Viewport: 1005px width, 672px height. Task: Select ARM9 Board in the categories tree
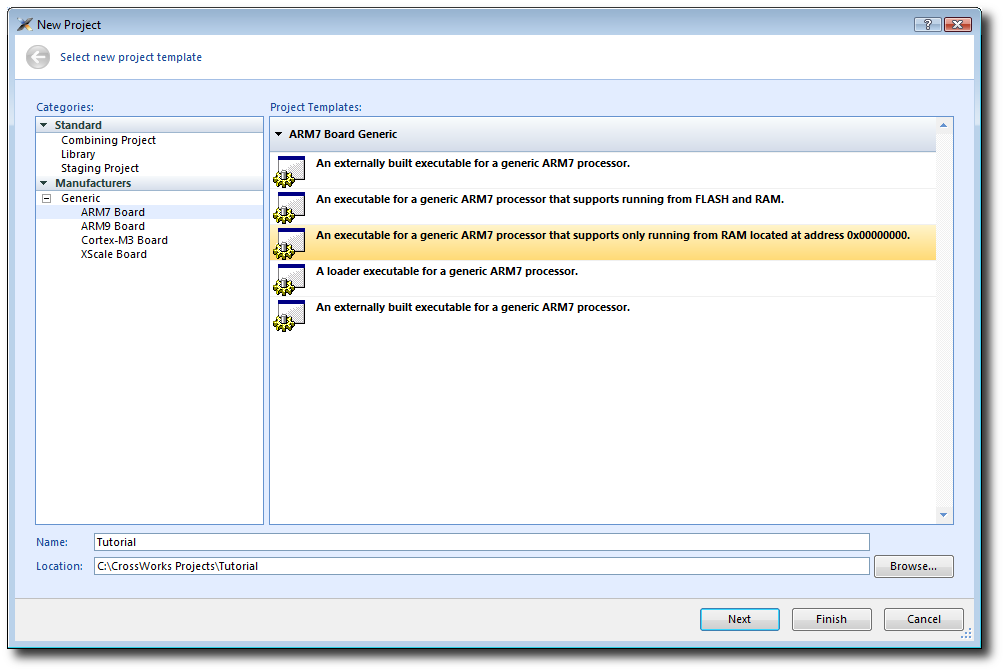click(x=112, y=226)
